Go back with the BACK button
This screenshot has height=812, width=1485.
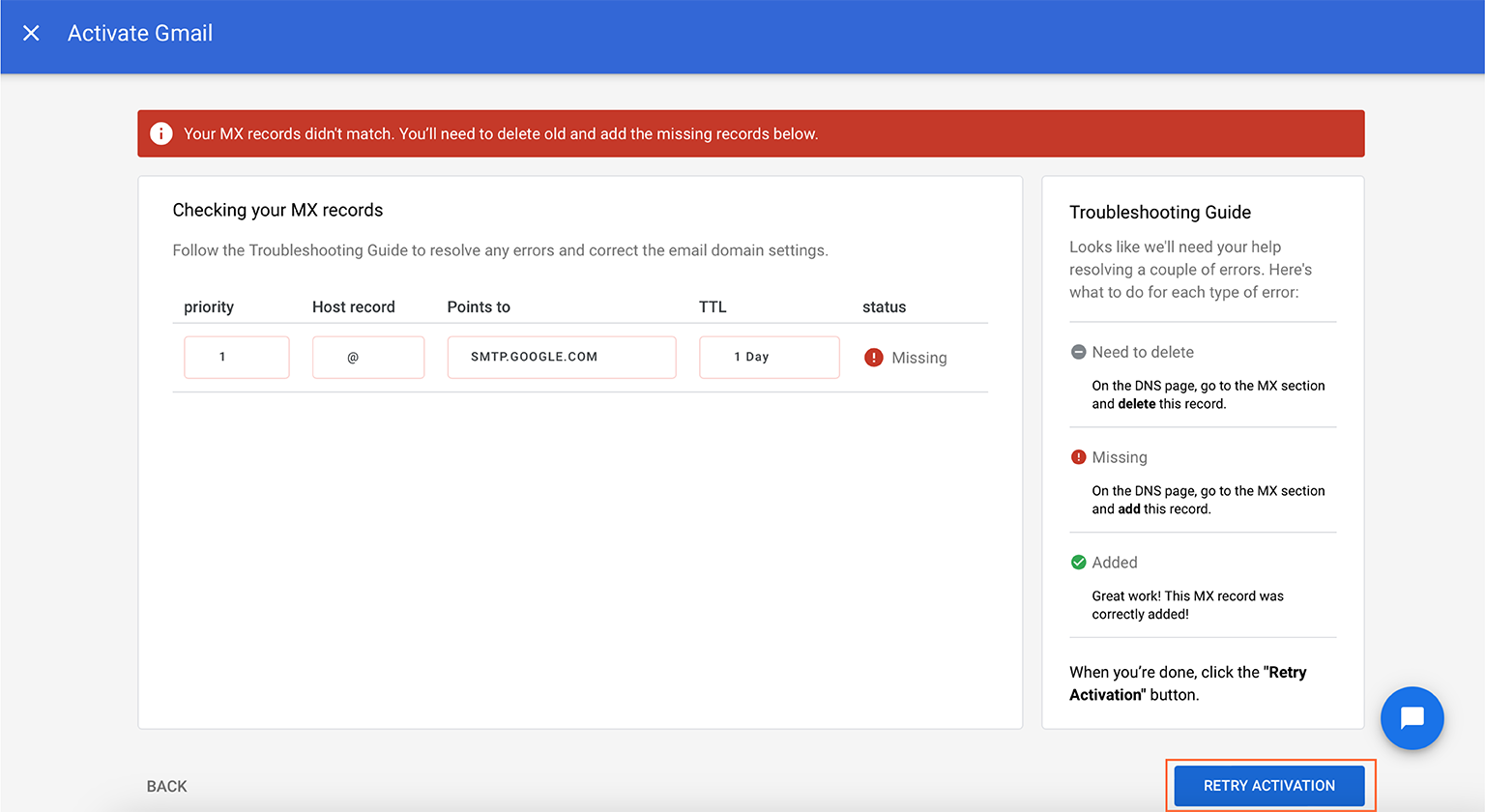point(167,787)
